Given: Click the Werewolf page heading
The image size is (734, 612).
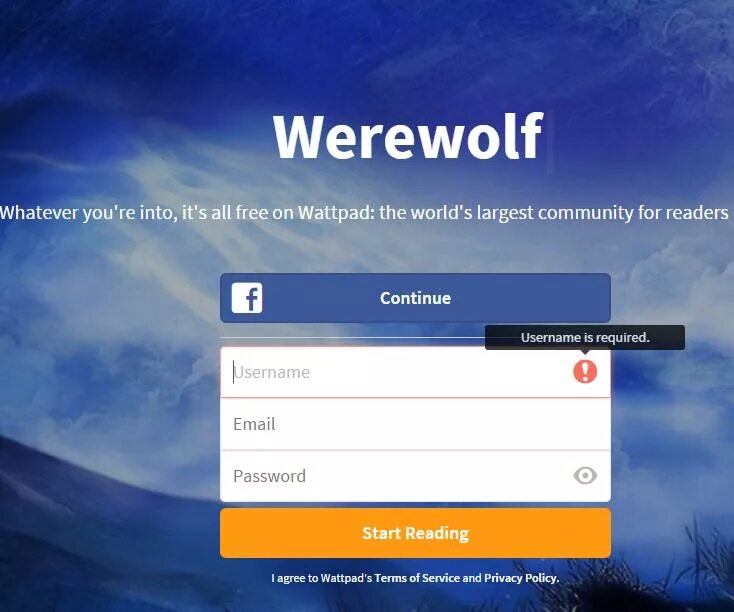Looking at the screenshot, I should [408, 137].
